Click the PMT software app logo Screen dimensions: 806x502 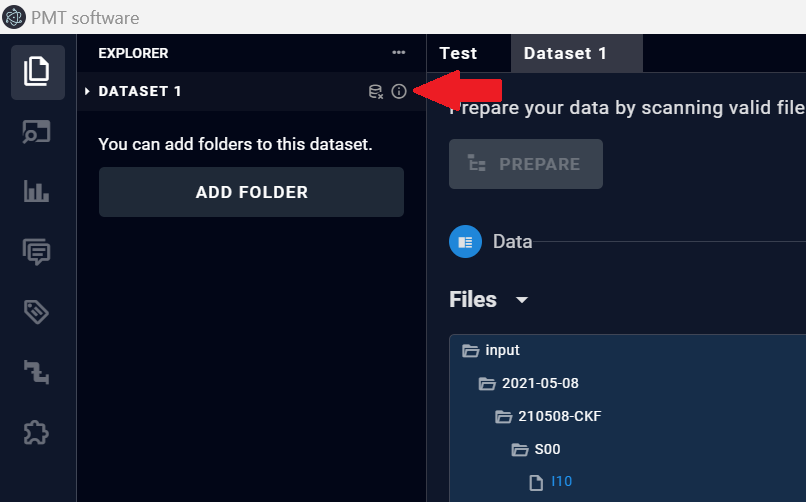(15, 17)
